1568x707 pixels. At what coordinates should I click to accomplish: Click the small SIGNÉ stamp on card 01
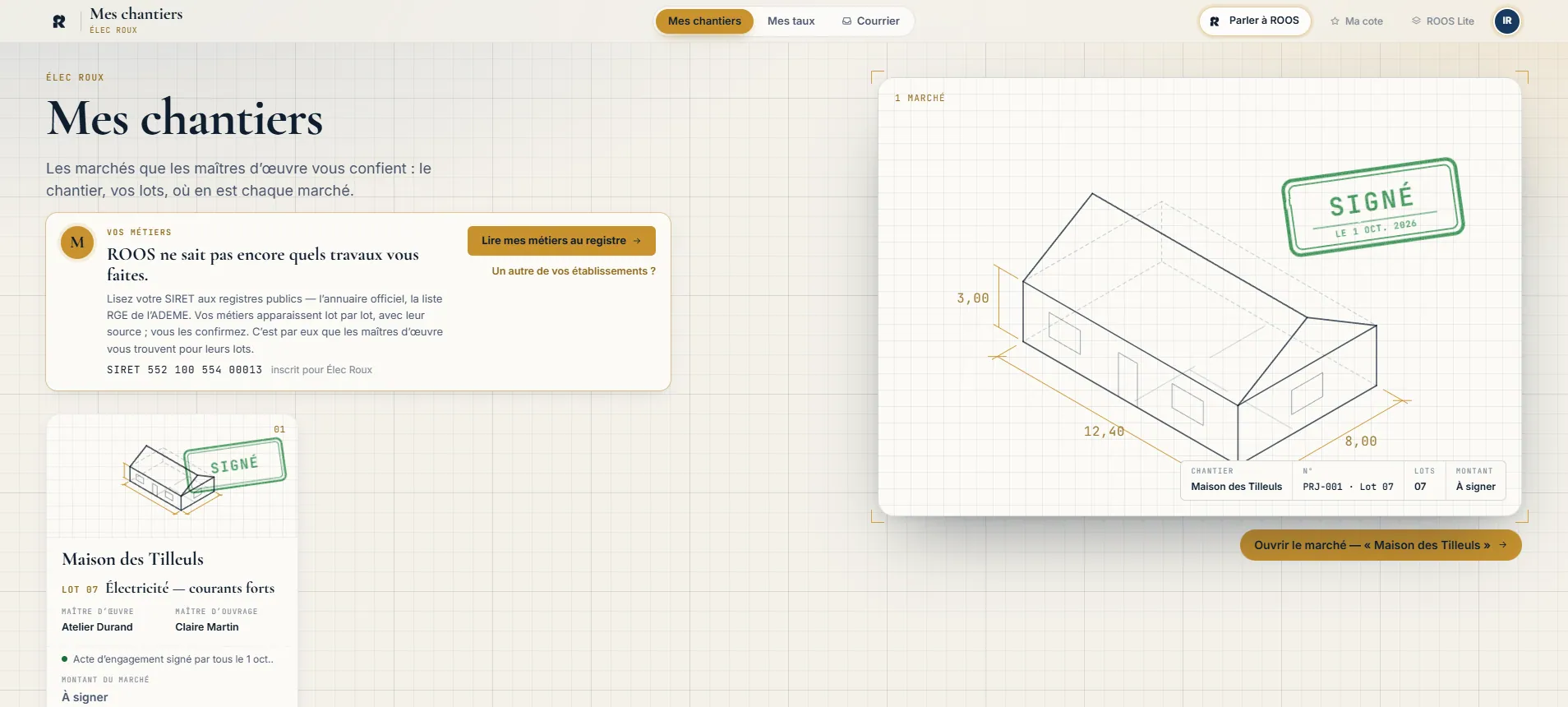pyautogui.click(x=235, y=464)
